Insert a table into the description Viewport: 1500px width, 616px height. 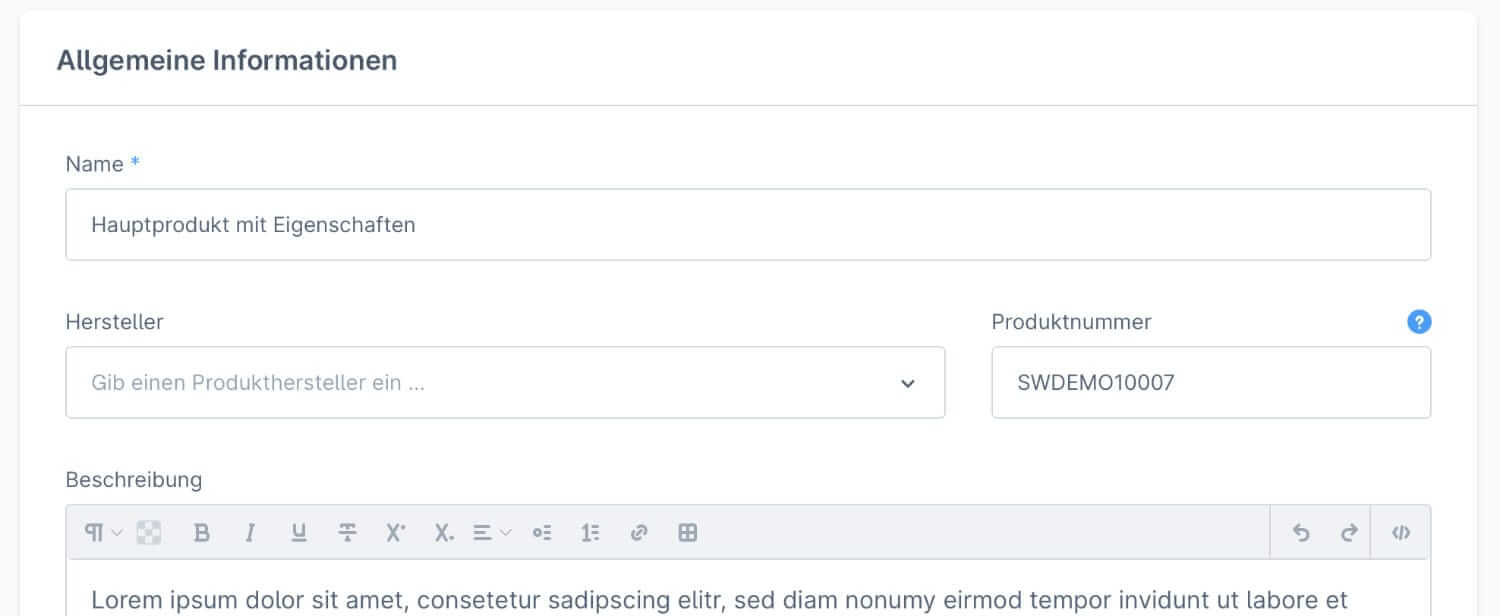(x=687, y=532)
